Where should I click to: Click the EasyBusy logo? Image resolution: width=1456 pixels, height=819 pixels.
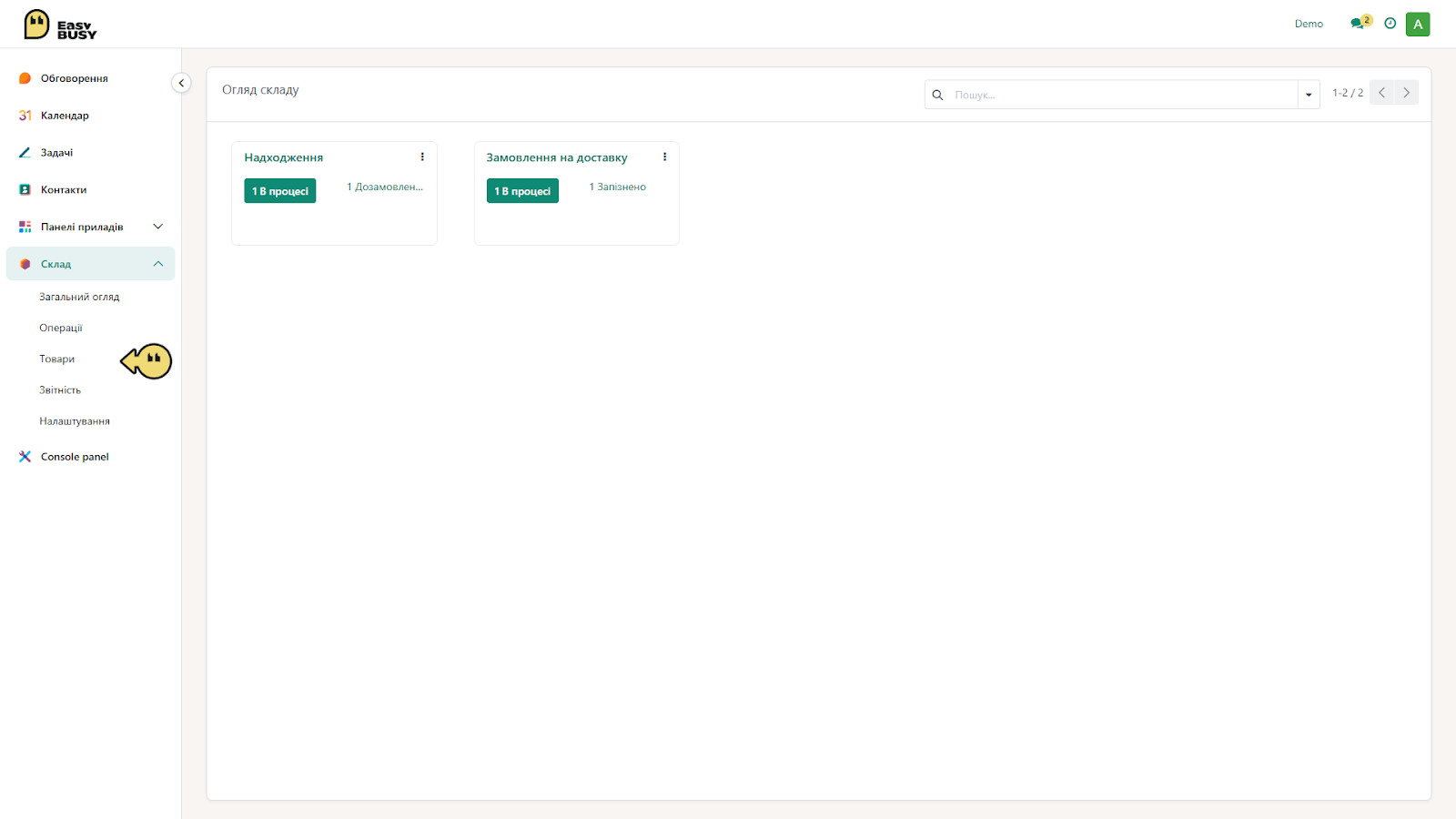coord(60,25)
